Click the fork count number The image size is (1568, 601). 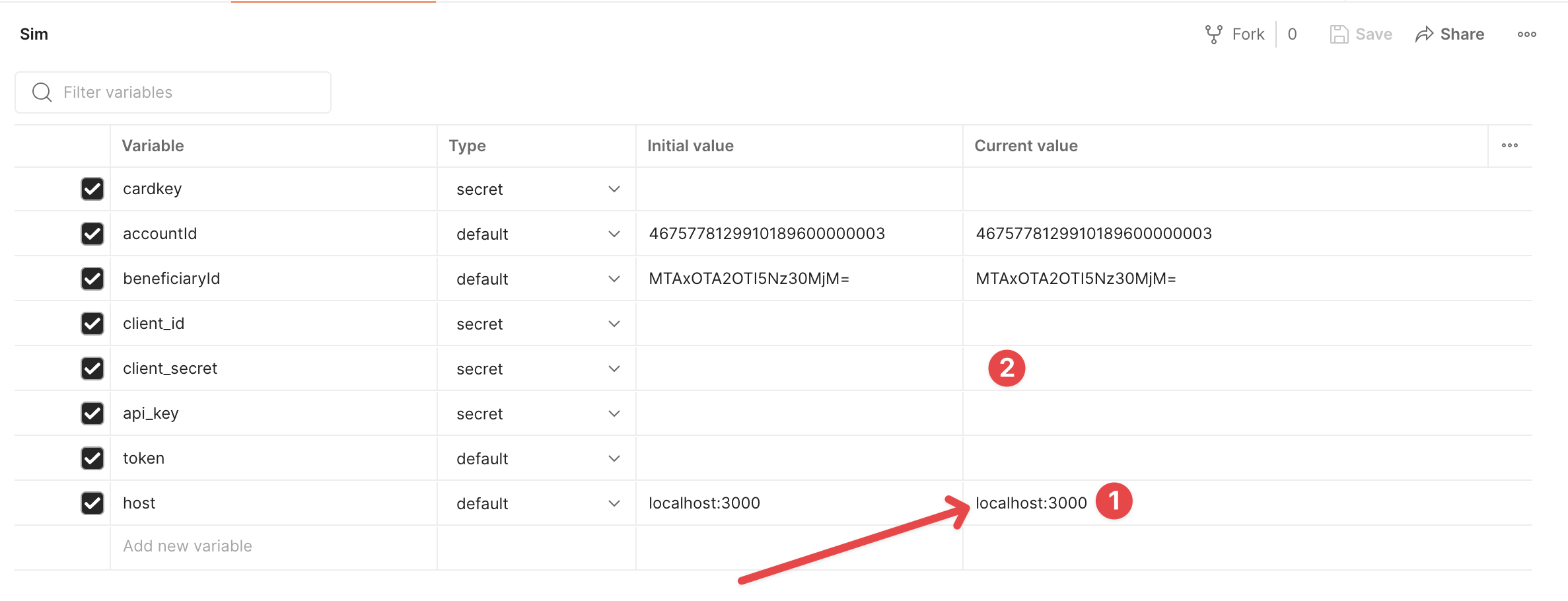tap(1292, 34)
